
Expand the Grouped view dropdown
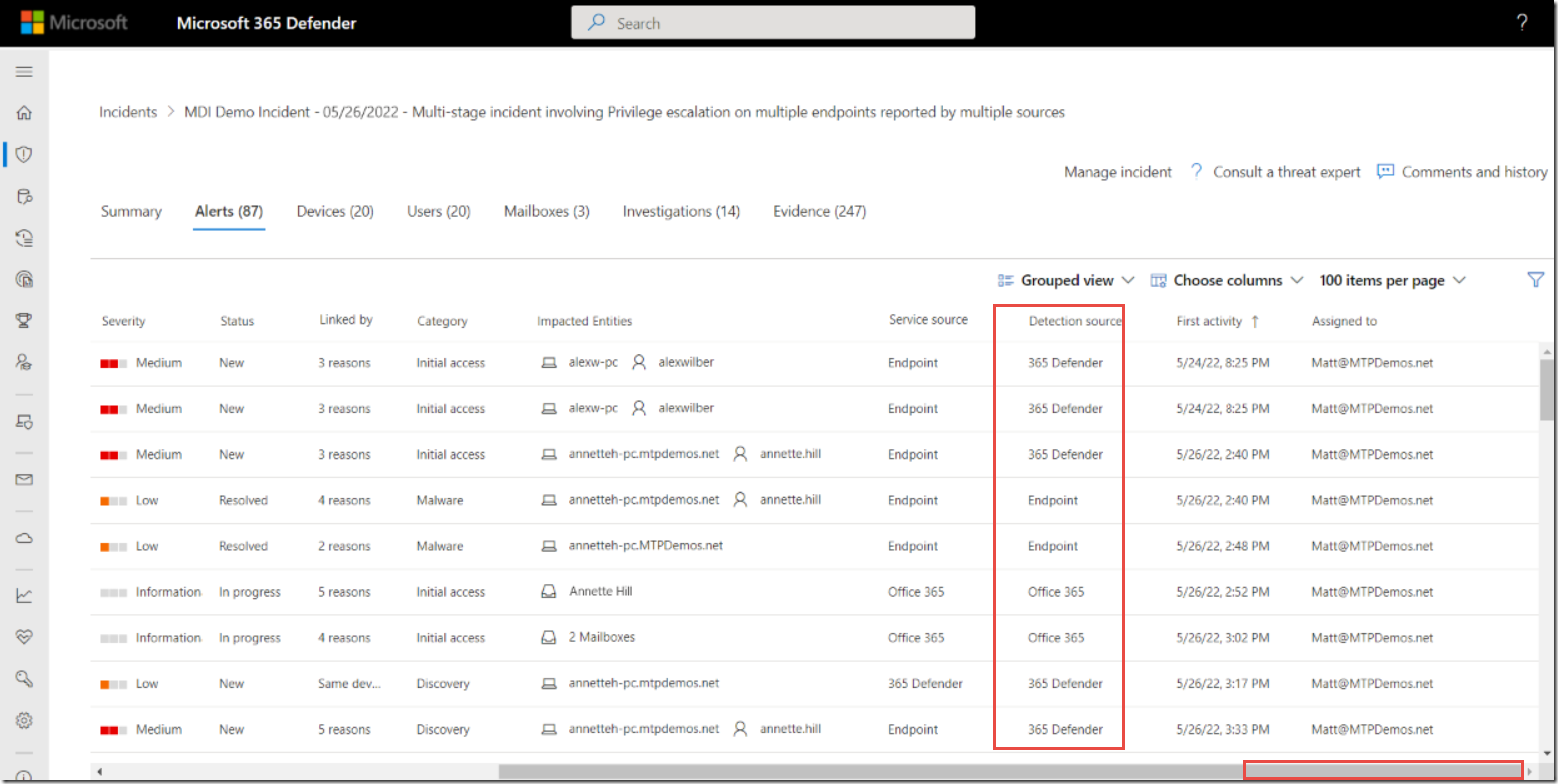click(1066, 280)
